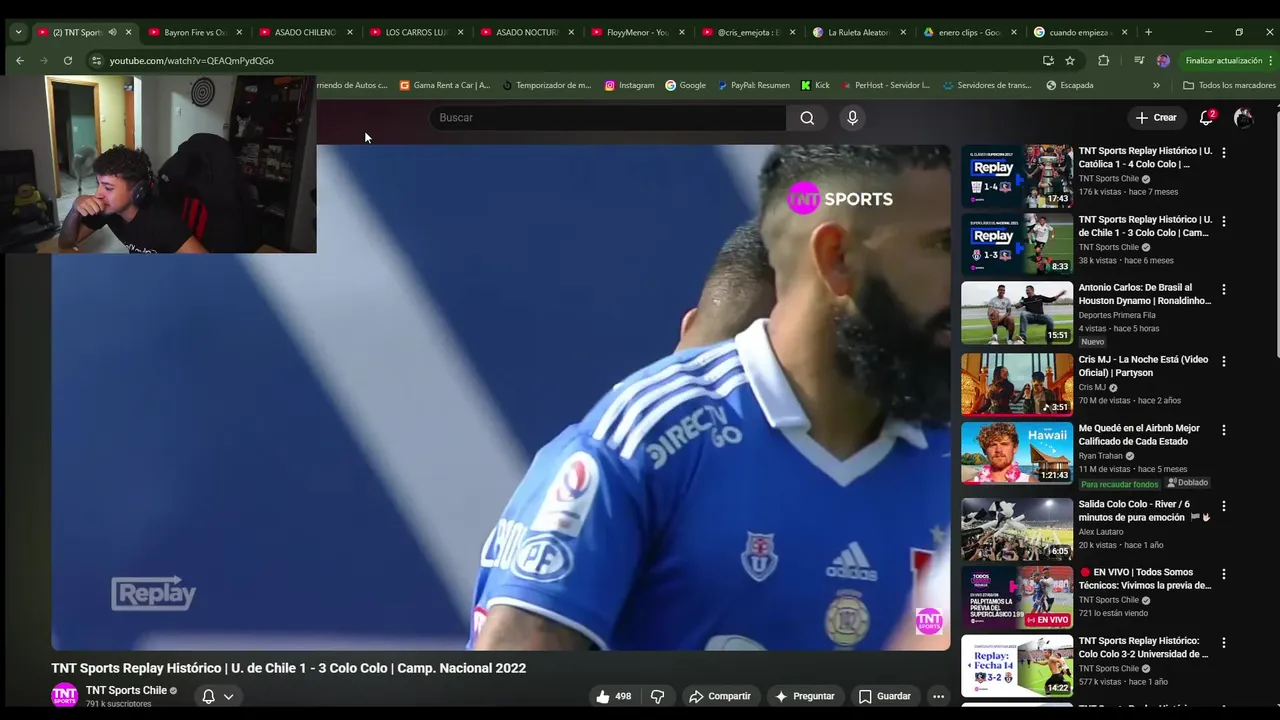Screen dimensions: 1280x720
Task: Expand the hidden bookmarks chevron
Action: pyautogui.click(x=1156, y=85)
